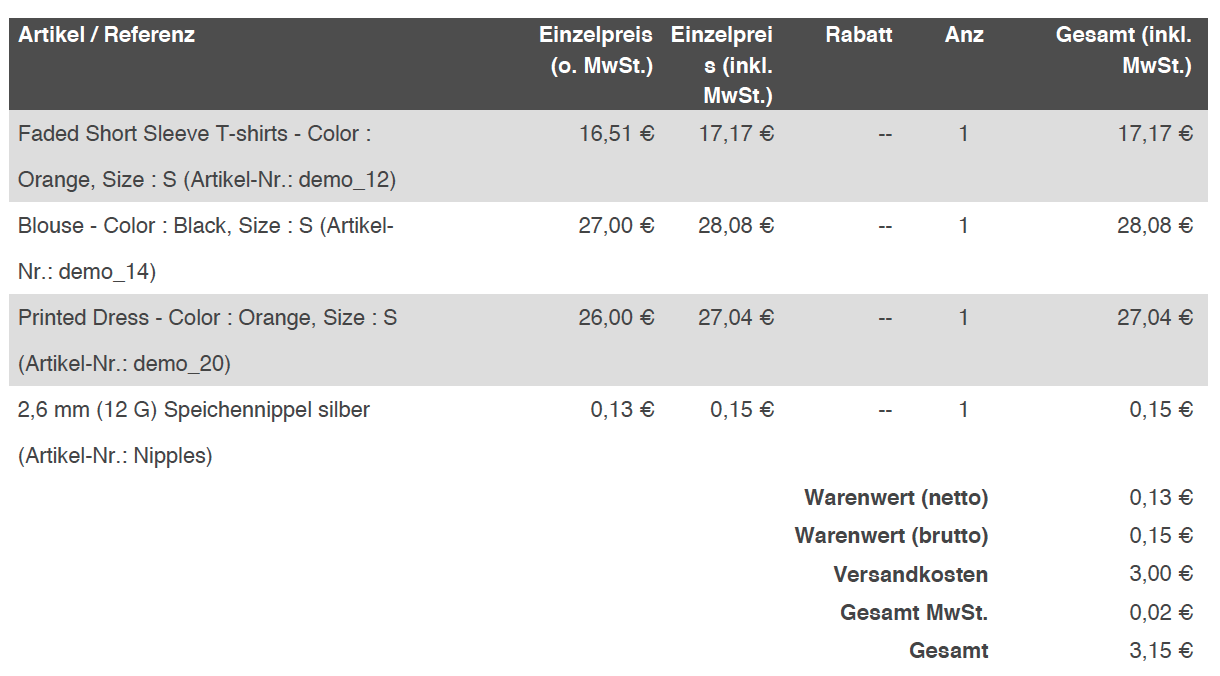This screenshot has width=1220, height=676.
Task: Click the "Einzelpreis (inkl. MwSt.)" column header
Action: [722, 65]
